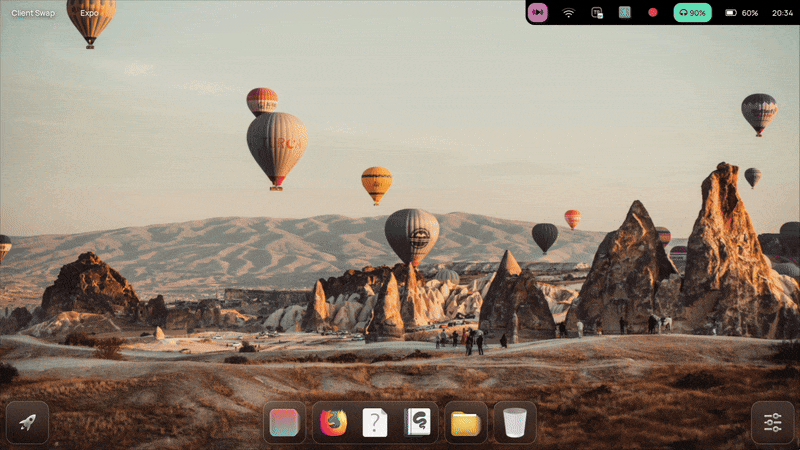Viewport: 800px width, 450px height.
Task: Open the screen display tray icon
Action: 597,13
